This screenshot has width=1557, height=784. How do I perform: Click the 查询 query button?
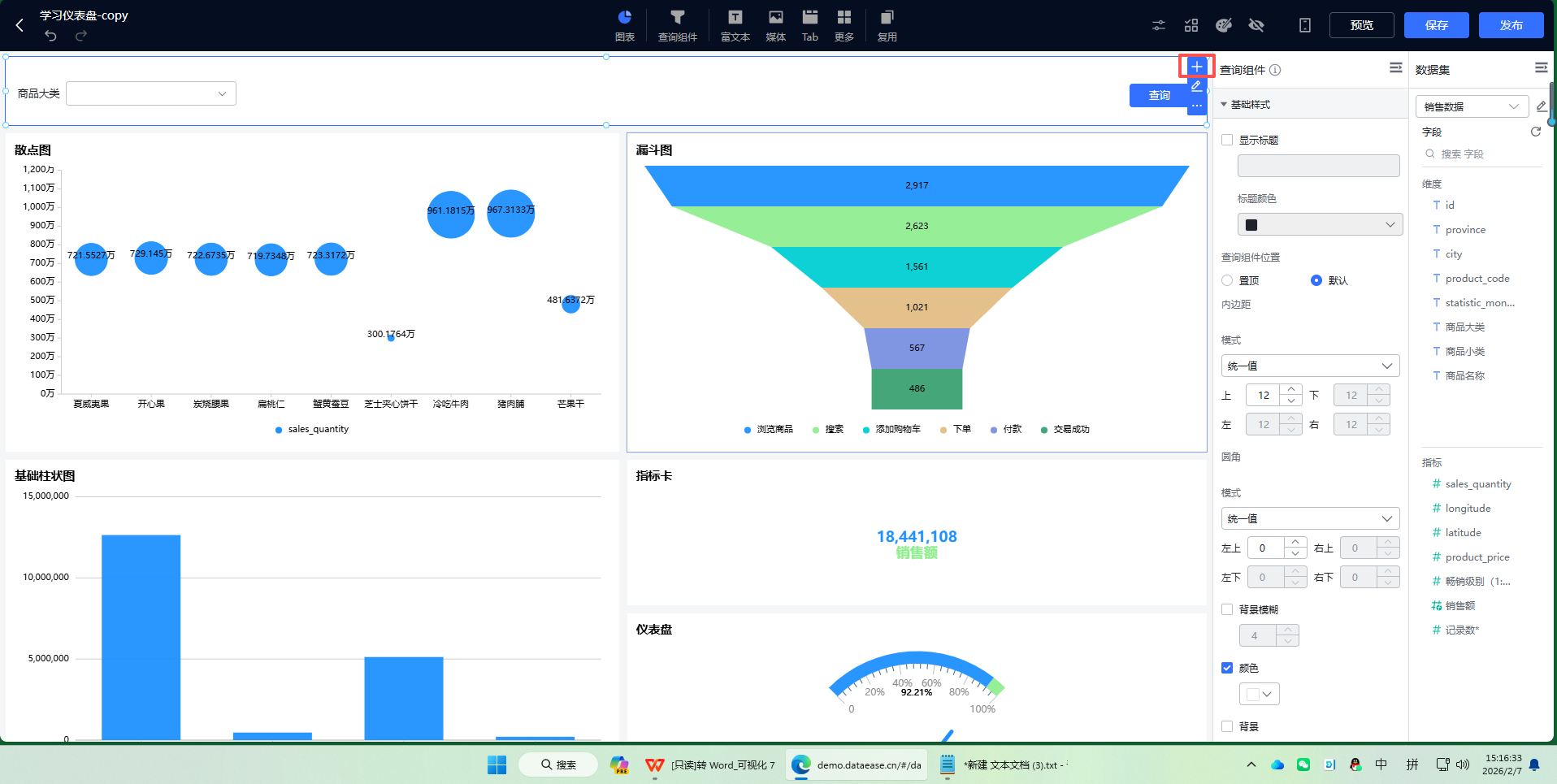1159,96
